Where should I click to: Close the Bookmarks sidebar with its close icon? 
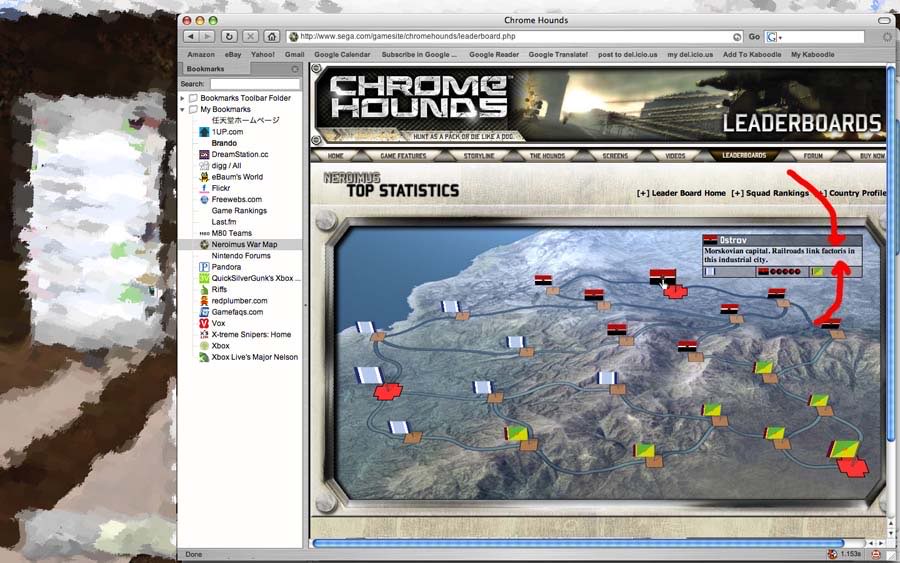coord(295,69)
